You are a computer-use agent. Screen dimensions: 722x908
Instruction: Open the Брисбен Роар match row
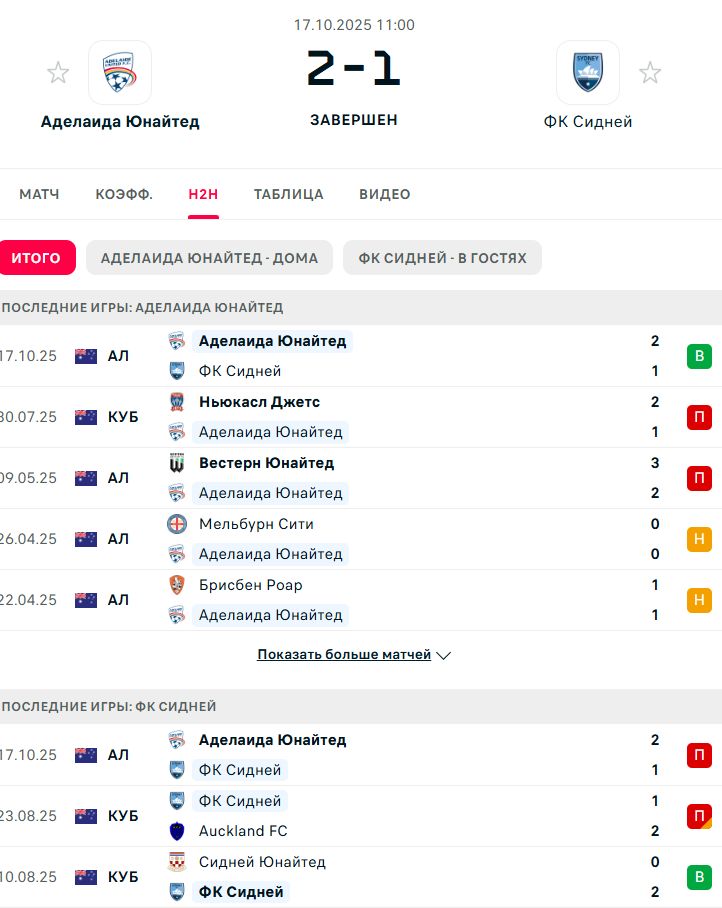pyautogui.click(x=361, y=600)
